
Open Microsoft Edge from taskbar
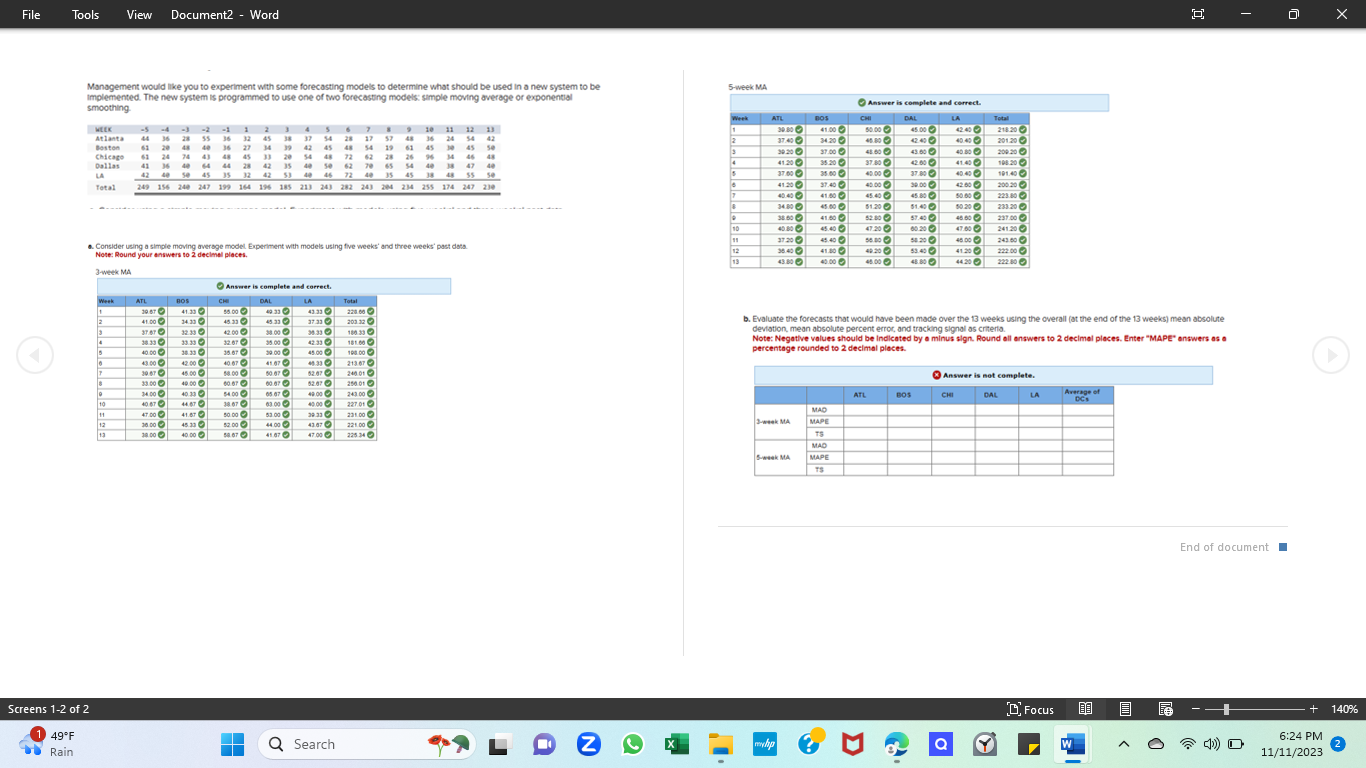[x=897, y=745]
